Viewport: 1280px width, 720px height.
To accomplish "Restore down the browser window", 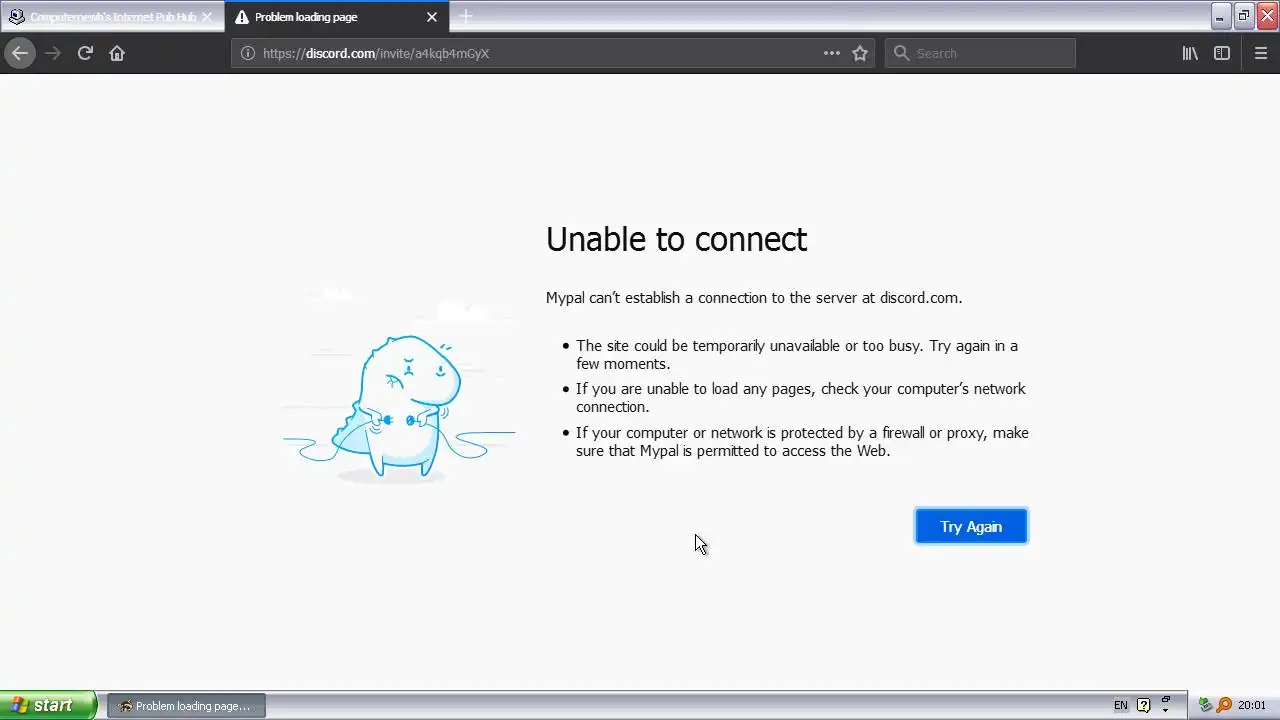I will [x=1243, y=15].
